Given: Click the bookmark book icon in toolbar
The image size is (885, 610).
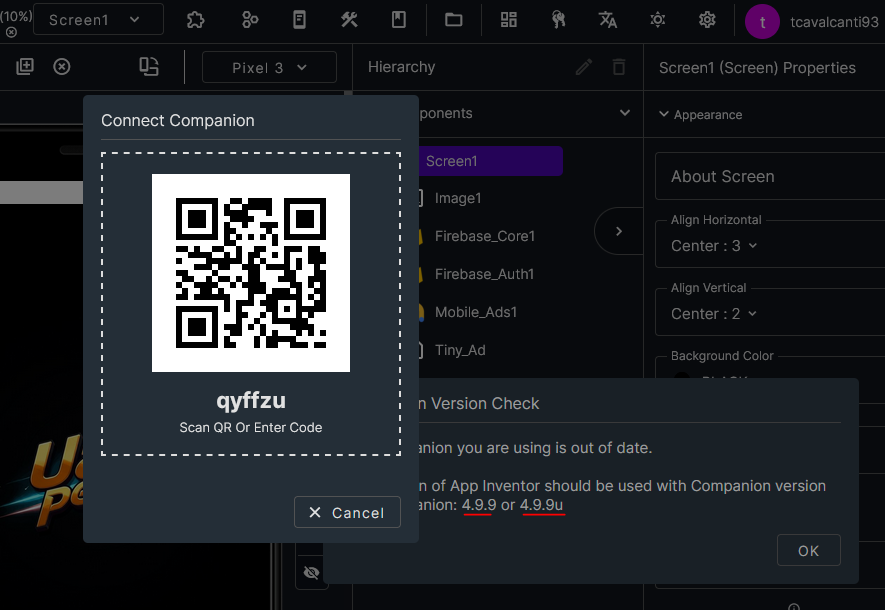Looking at the screenshot, I should pyautogui.click(x=399, y=20).
